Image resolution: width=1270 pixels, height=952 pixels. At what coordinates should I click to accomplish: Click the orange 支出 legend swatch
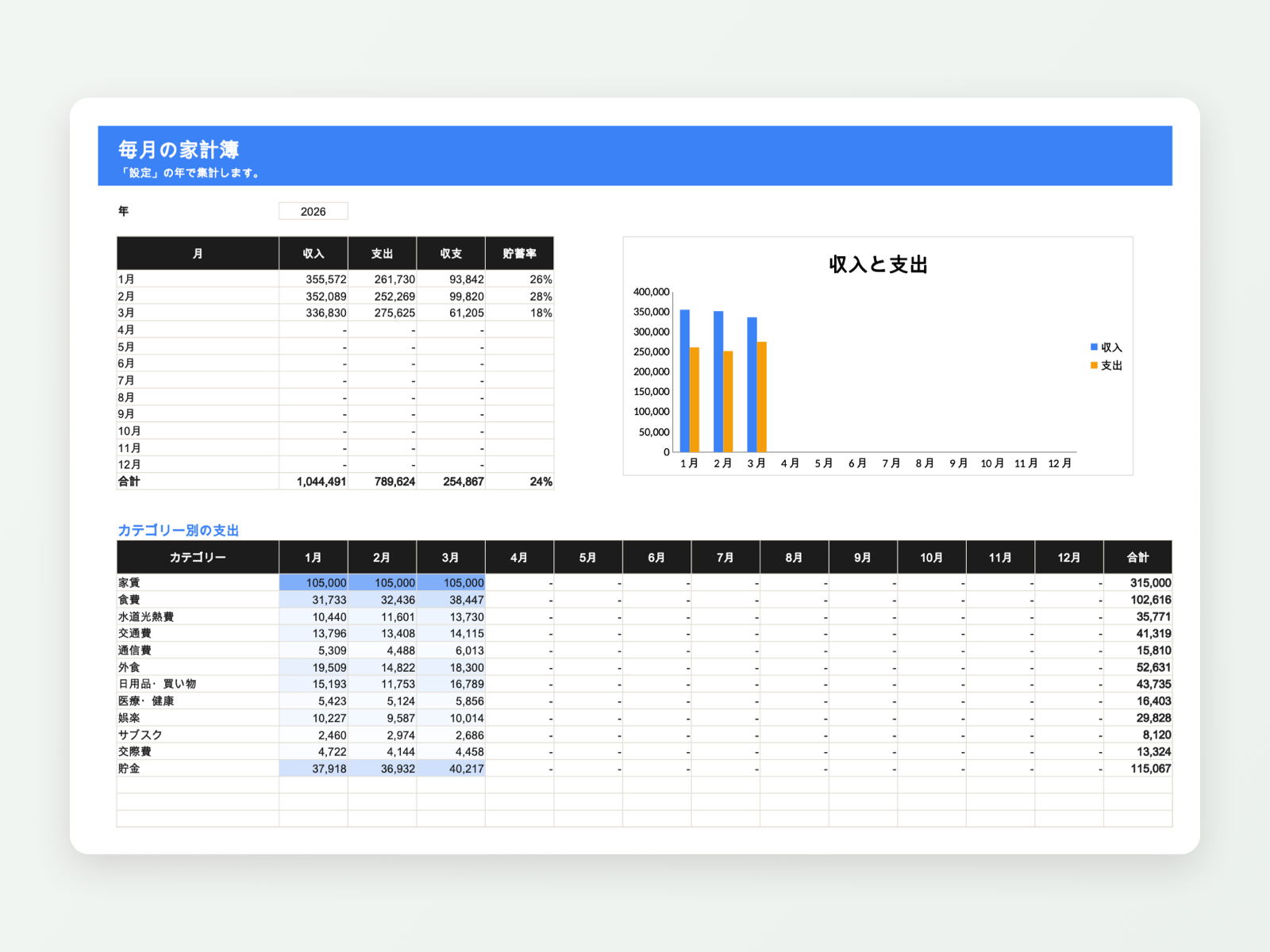click(x=1094, y=366)
